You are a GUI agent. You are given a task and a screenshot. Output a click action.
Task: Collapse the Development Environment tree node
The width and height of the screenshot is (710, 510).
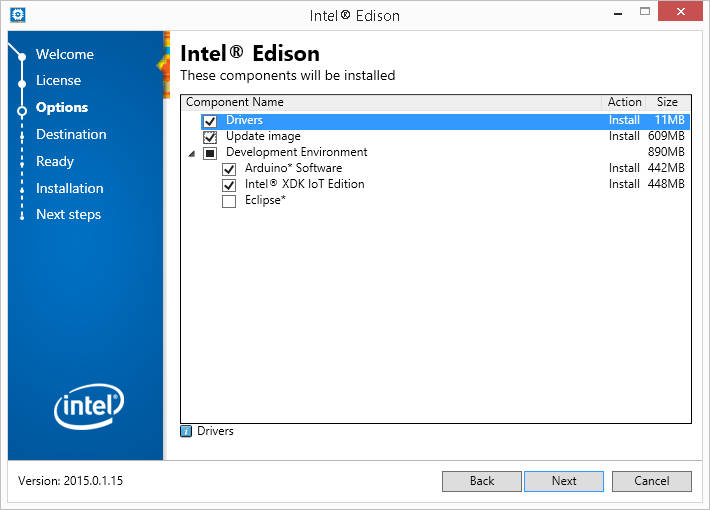click(x=192, y=154)
